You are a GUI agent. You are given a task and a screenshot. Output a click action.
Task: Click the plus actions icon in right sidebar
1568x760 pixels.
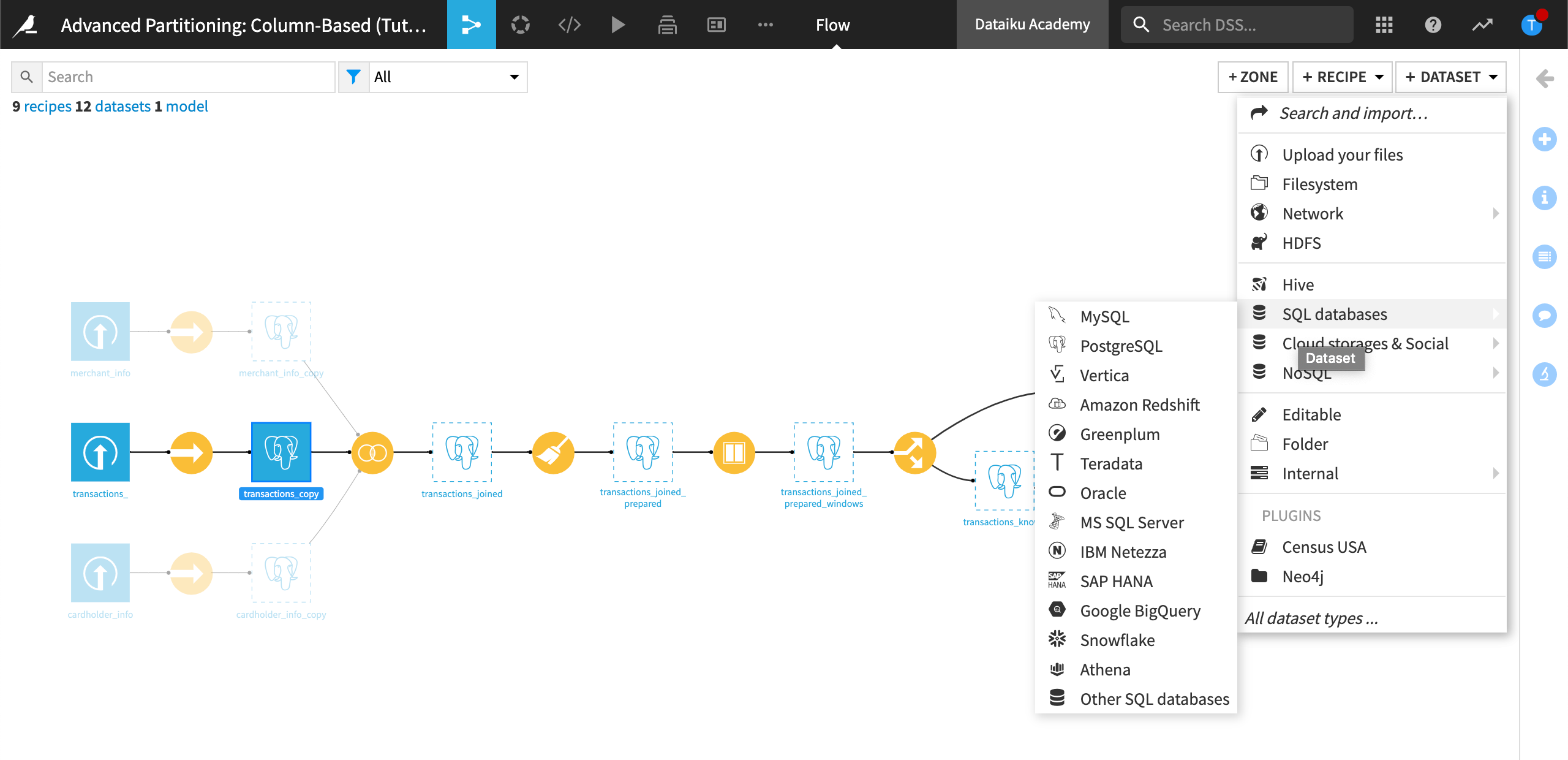click(1545, 139)
